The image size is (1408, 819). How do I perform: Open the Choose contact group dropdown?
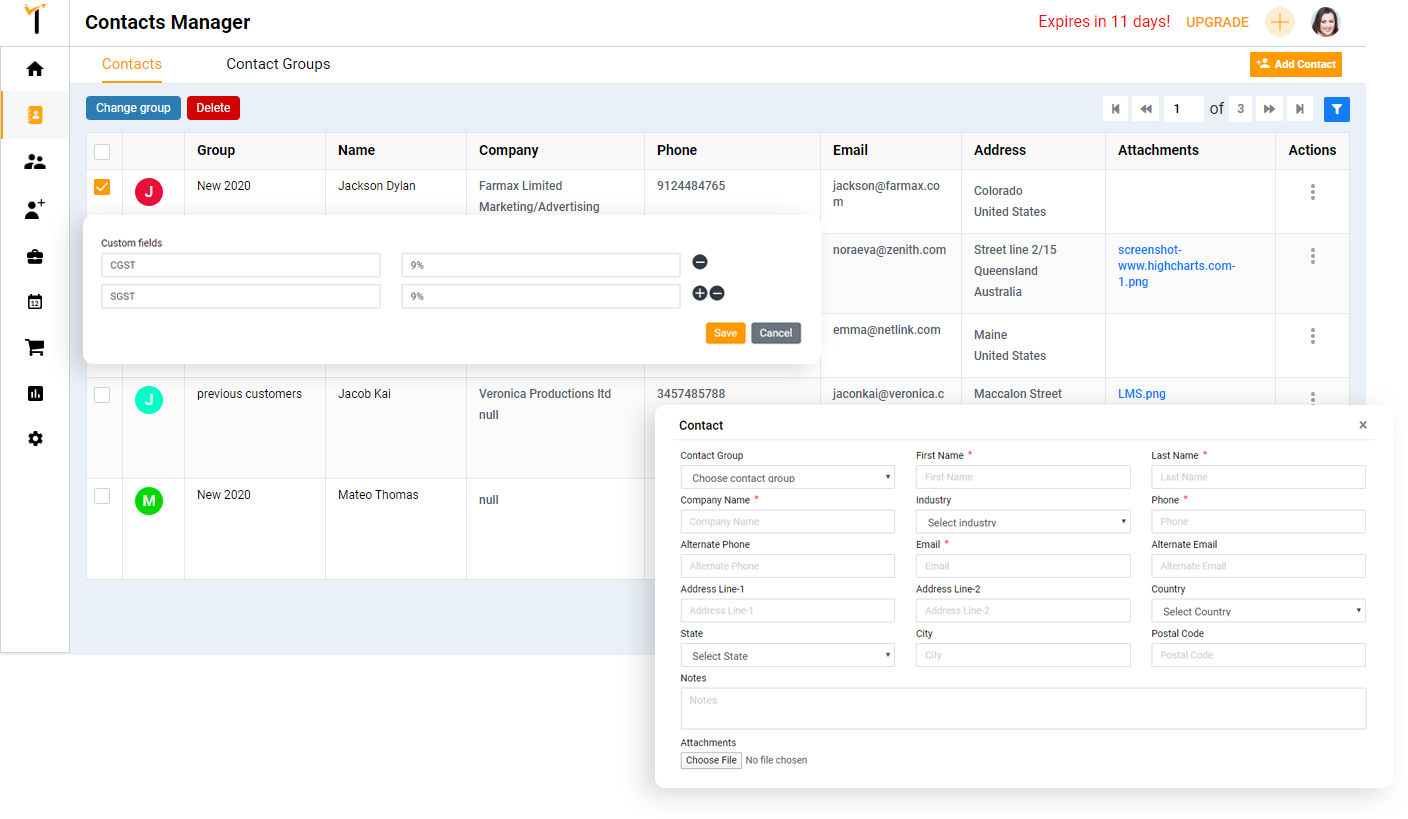click(788, 477)
